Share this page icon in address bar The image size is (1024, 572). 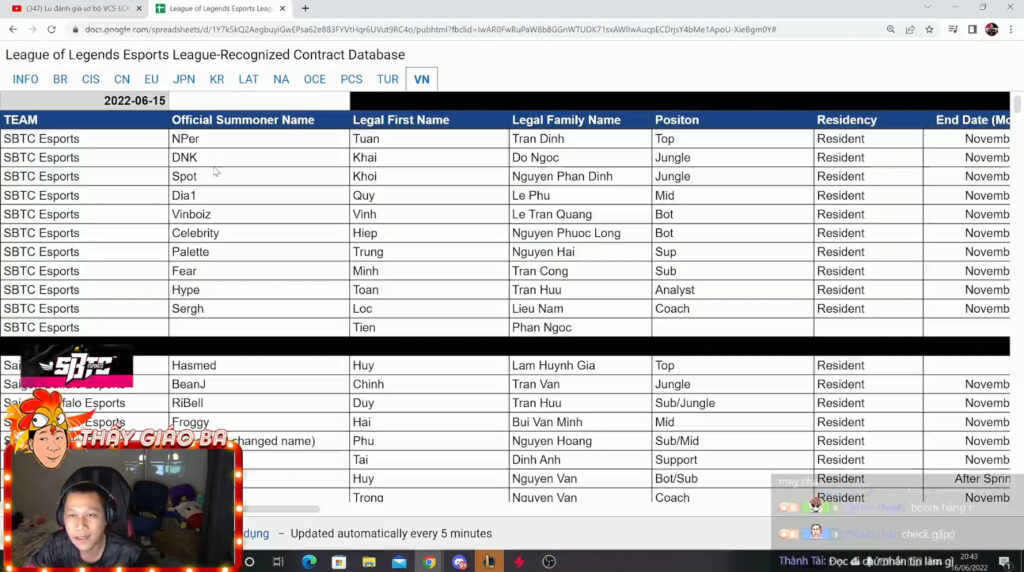pyautogui.click(x=910, y=29)
